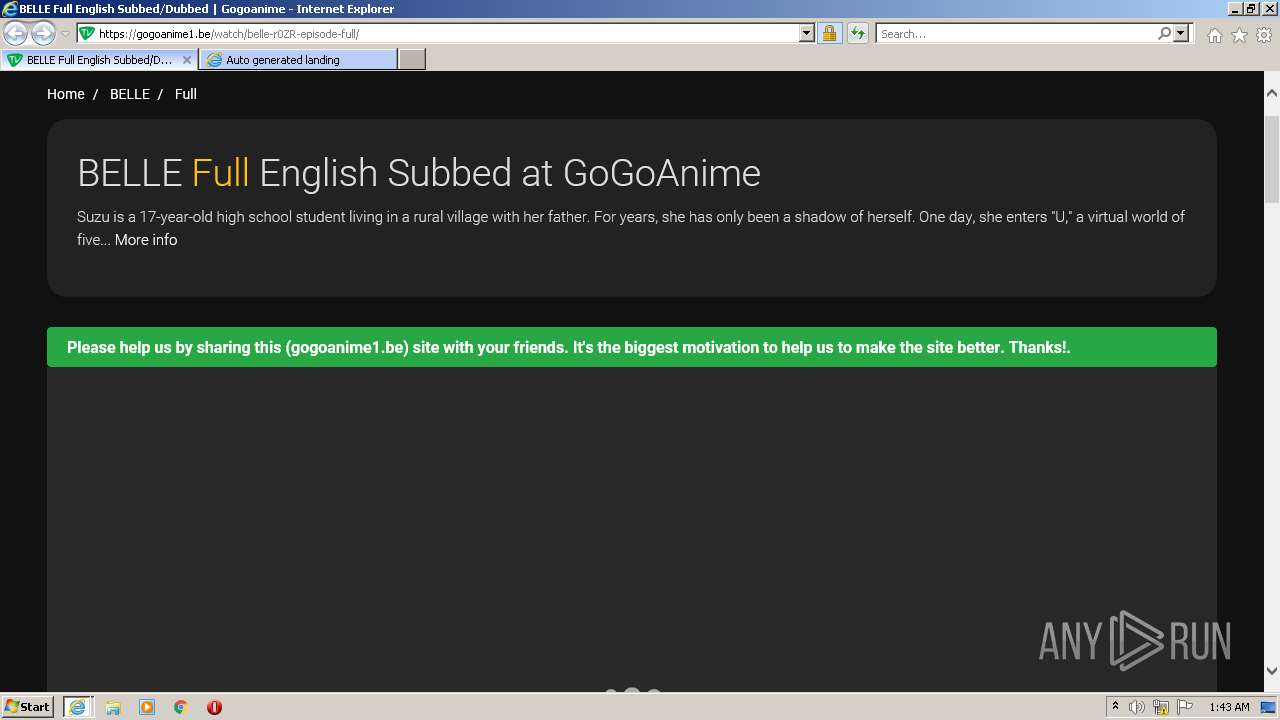The width and height of the screenshot is (1280, 720).
Task: Expand the synopsis via More info
Action: [x=146, y=240]
